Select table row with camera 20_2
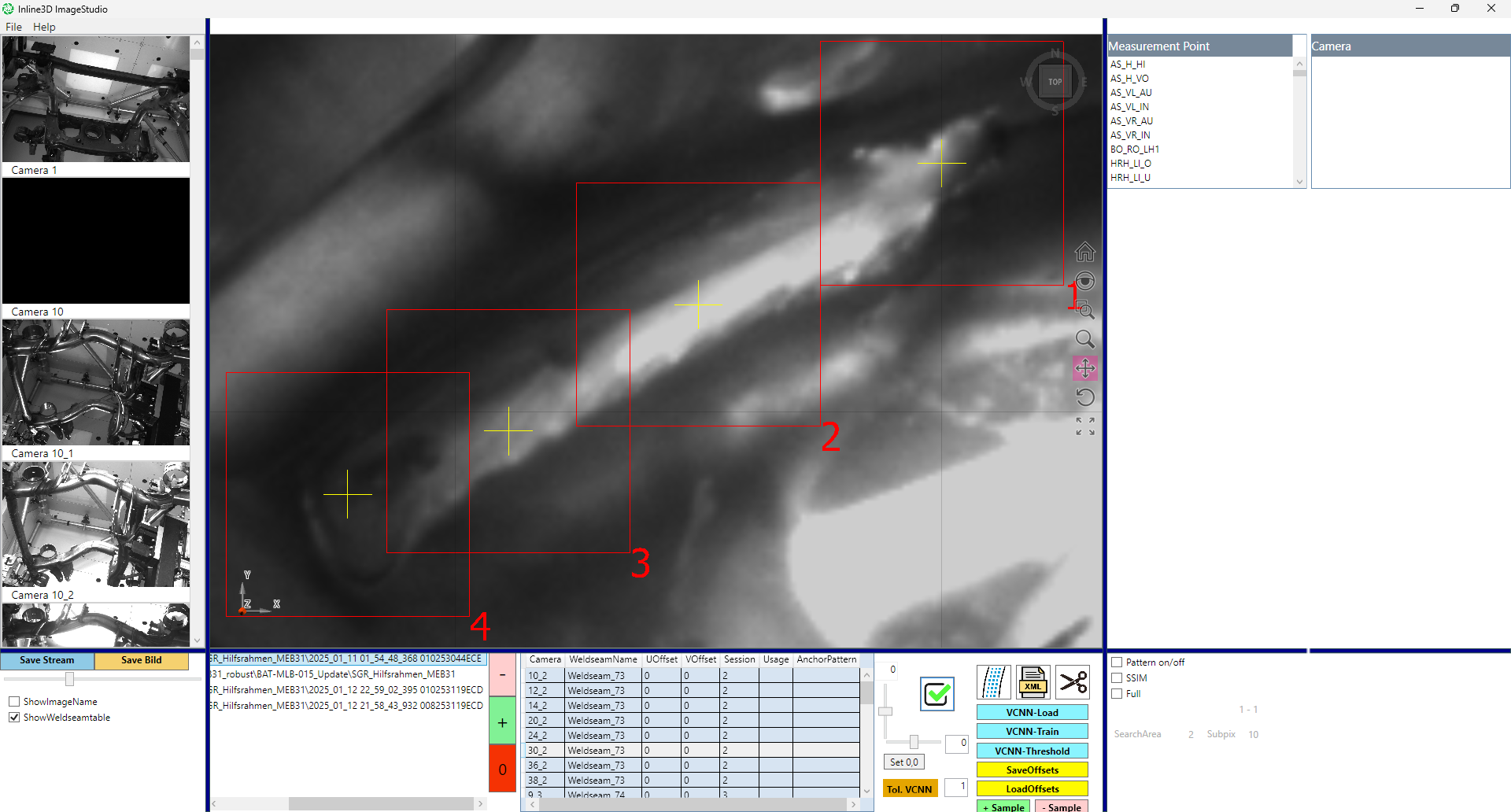This screenshot has height=812, width=1511. [693, 721]
